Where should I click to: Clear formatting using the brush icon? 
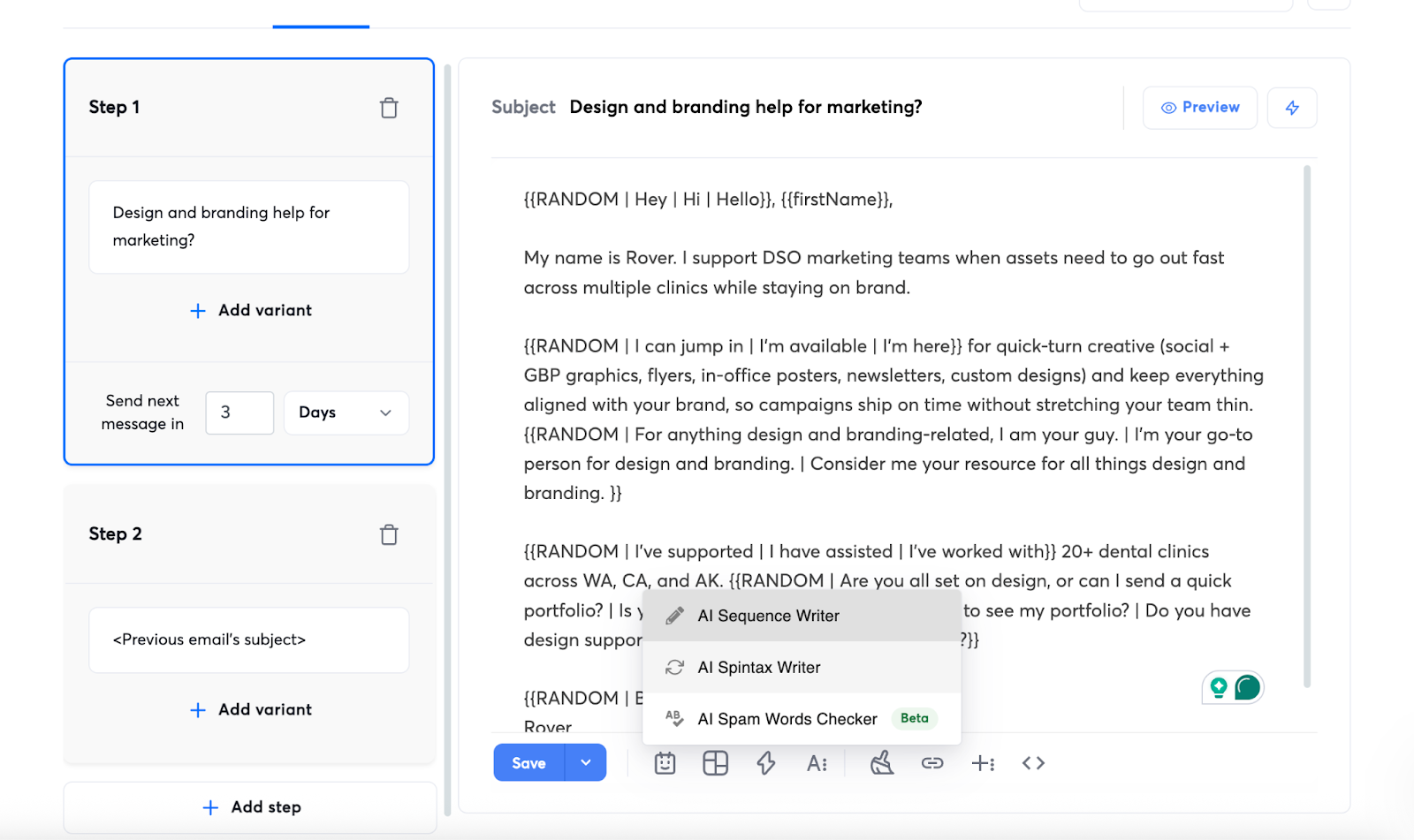881,762
